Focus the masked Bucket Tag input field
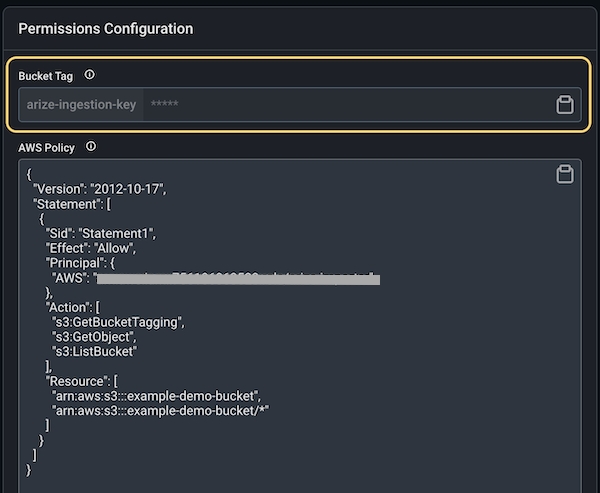The width and height of the screenshot is (600, 493). (340, 104)
